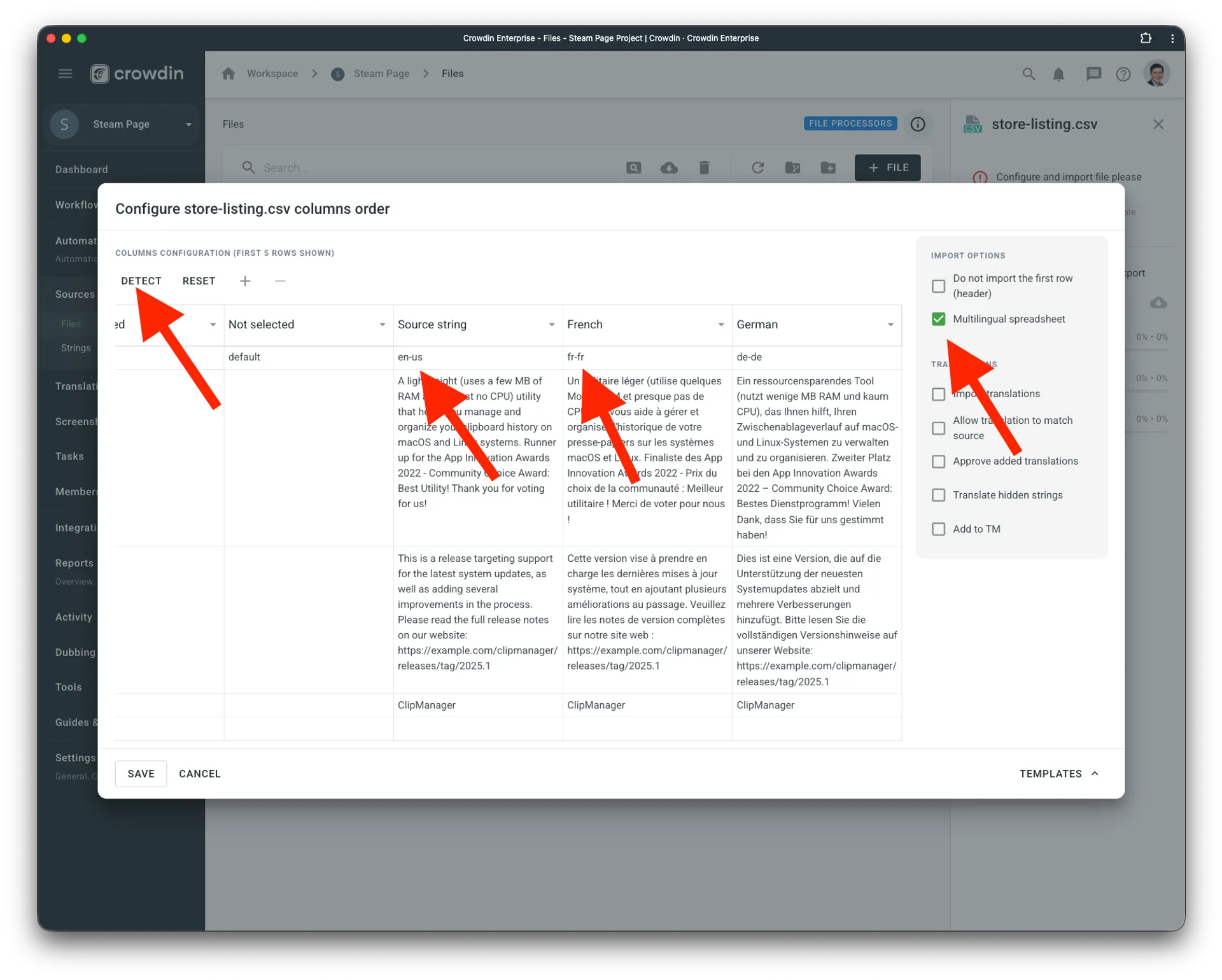This screenshot has width=1222, height=980.
Task: Enable the Add to TM checkbox
Action: pyautogui.click(x=938, y=529)
